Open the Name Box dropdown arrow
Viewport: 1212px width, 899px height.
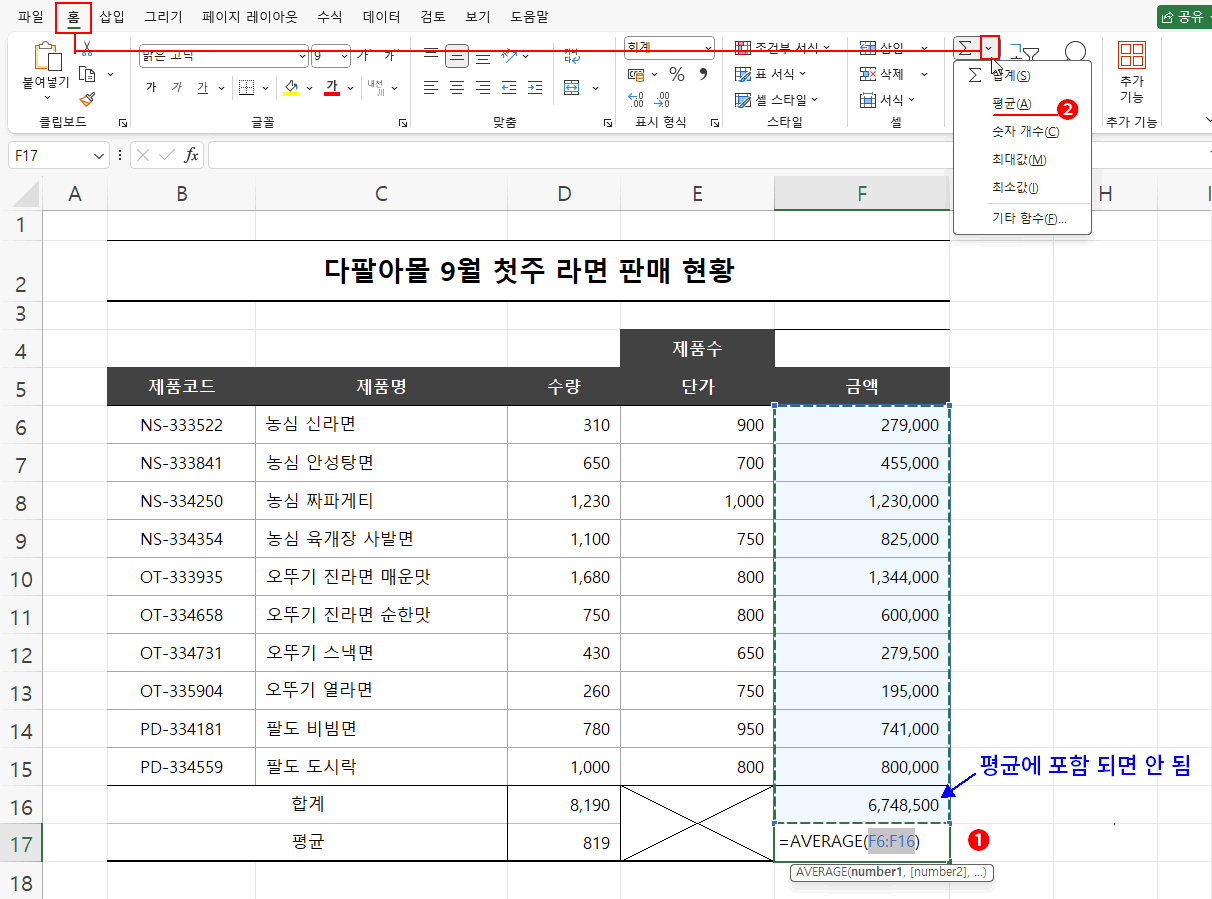point(98,155)
